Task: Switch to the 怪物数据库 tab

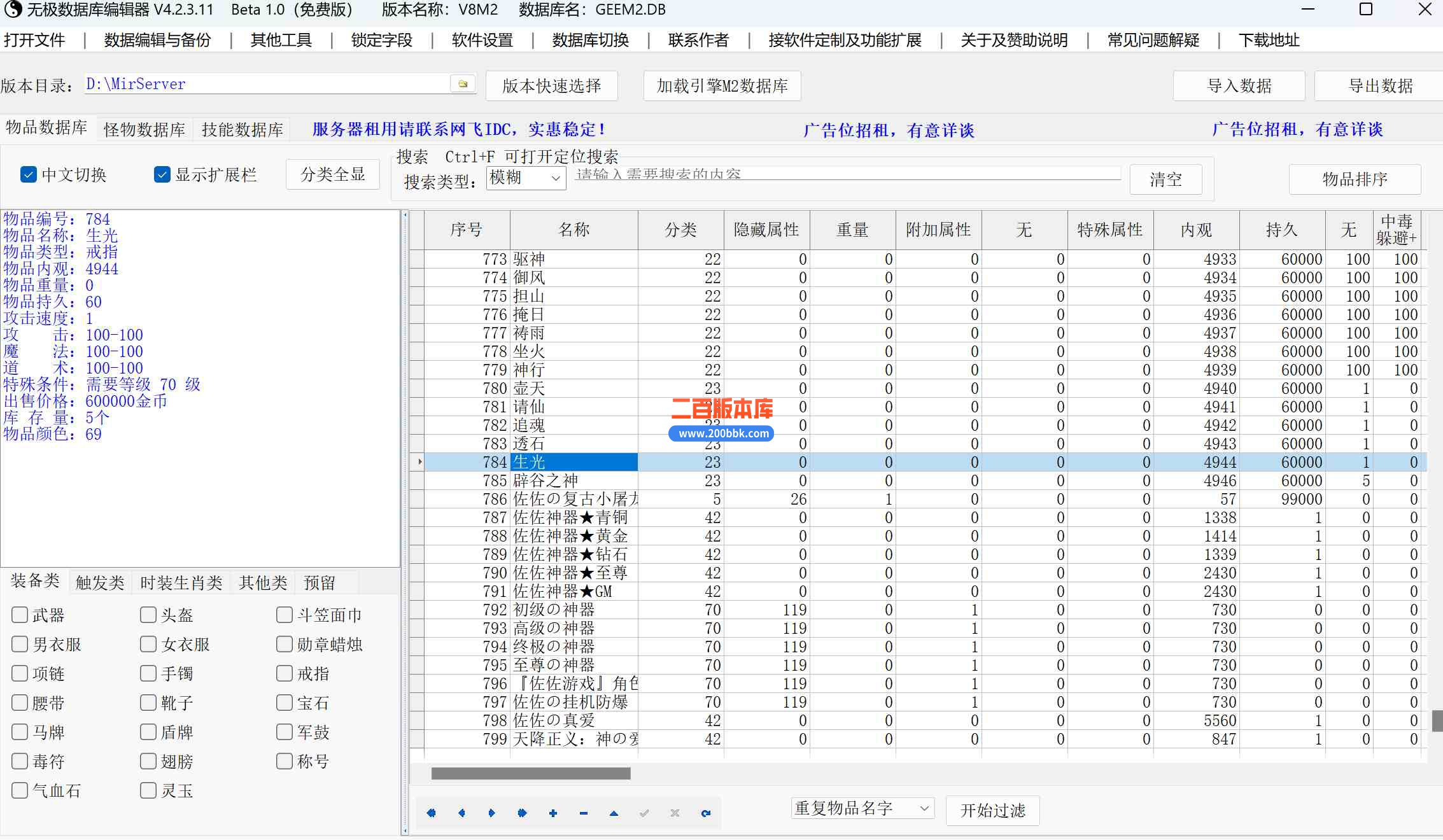Action: [144, 130]
